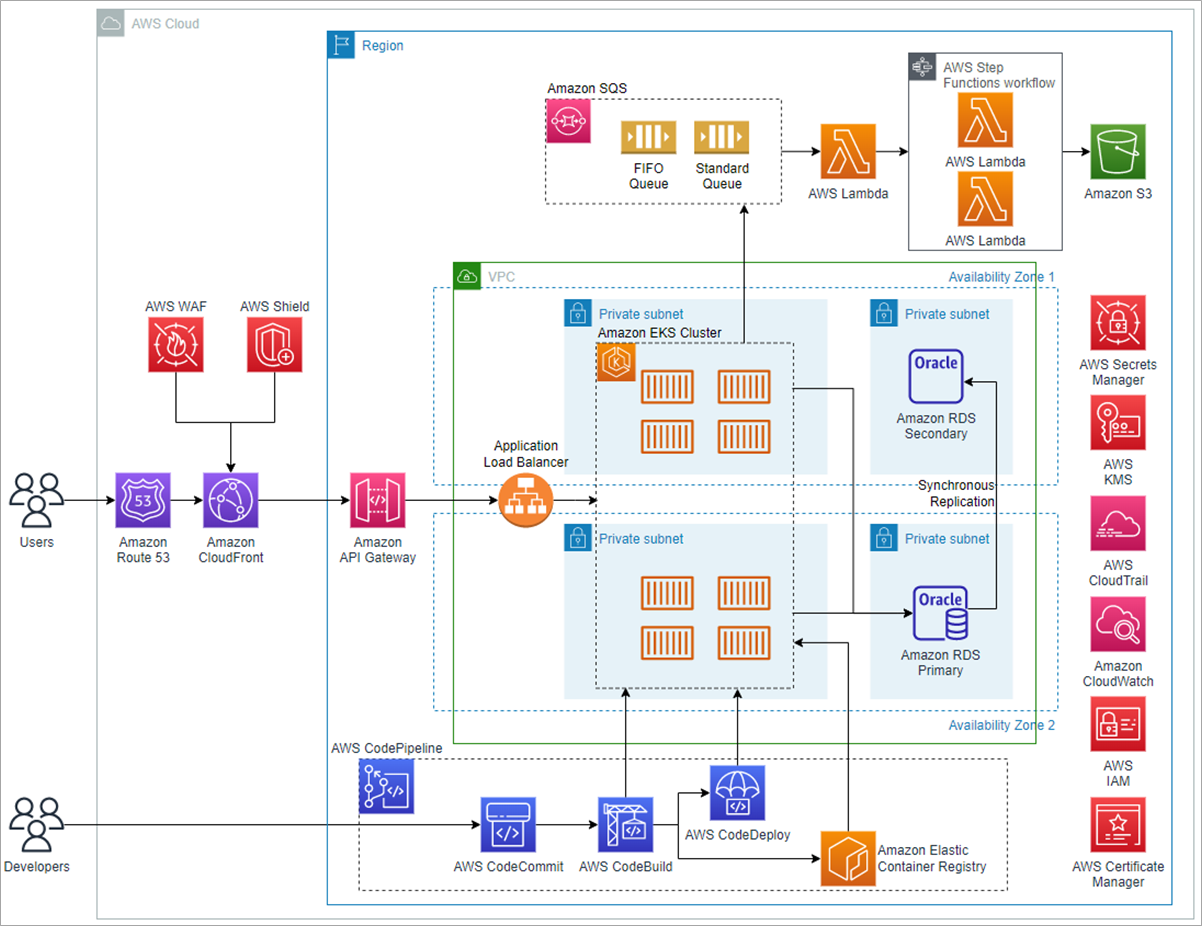Select the AWS Lambda icon after SQS
This screenshot has height=926, width=1202.
(848, 152)
